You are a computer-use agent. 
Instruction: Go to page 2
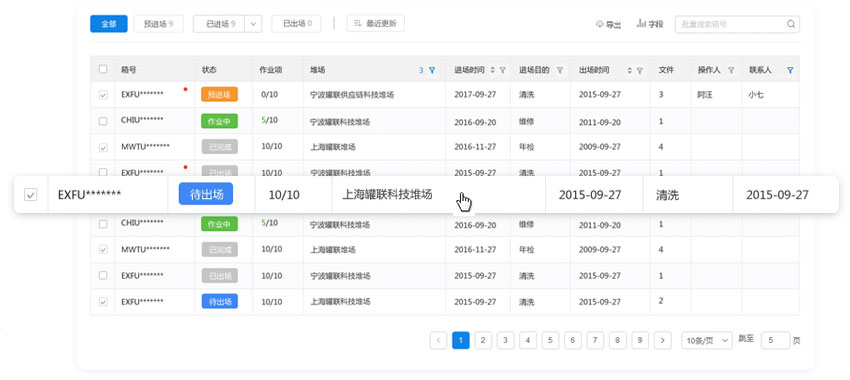tap(483, 340)
